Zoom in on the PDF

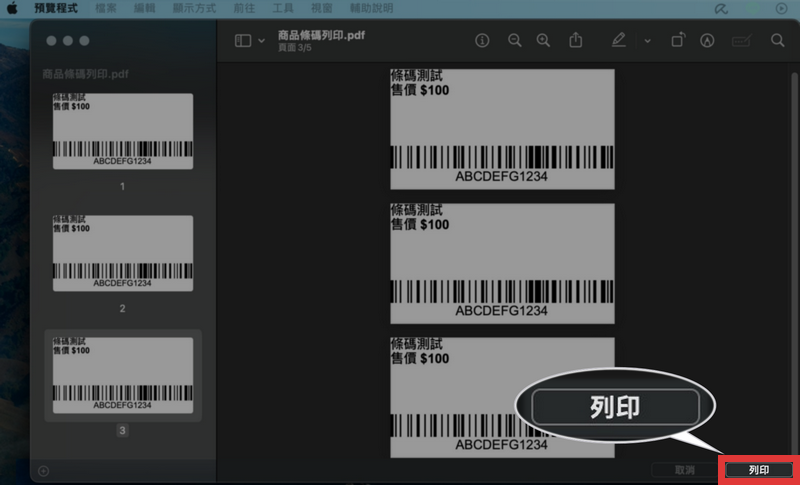pyautogui.click(x=543, y=40)
